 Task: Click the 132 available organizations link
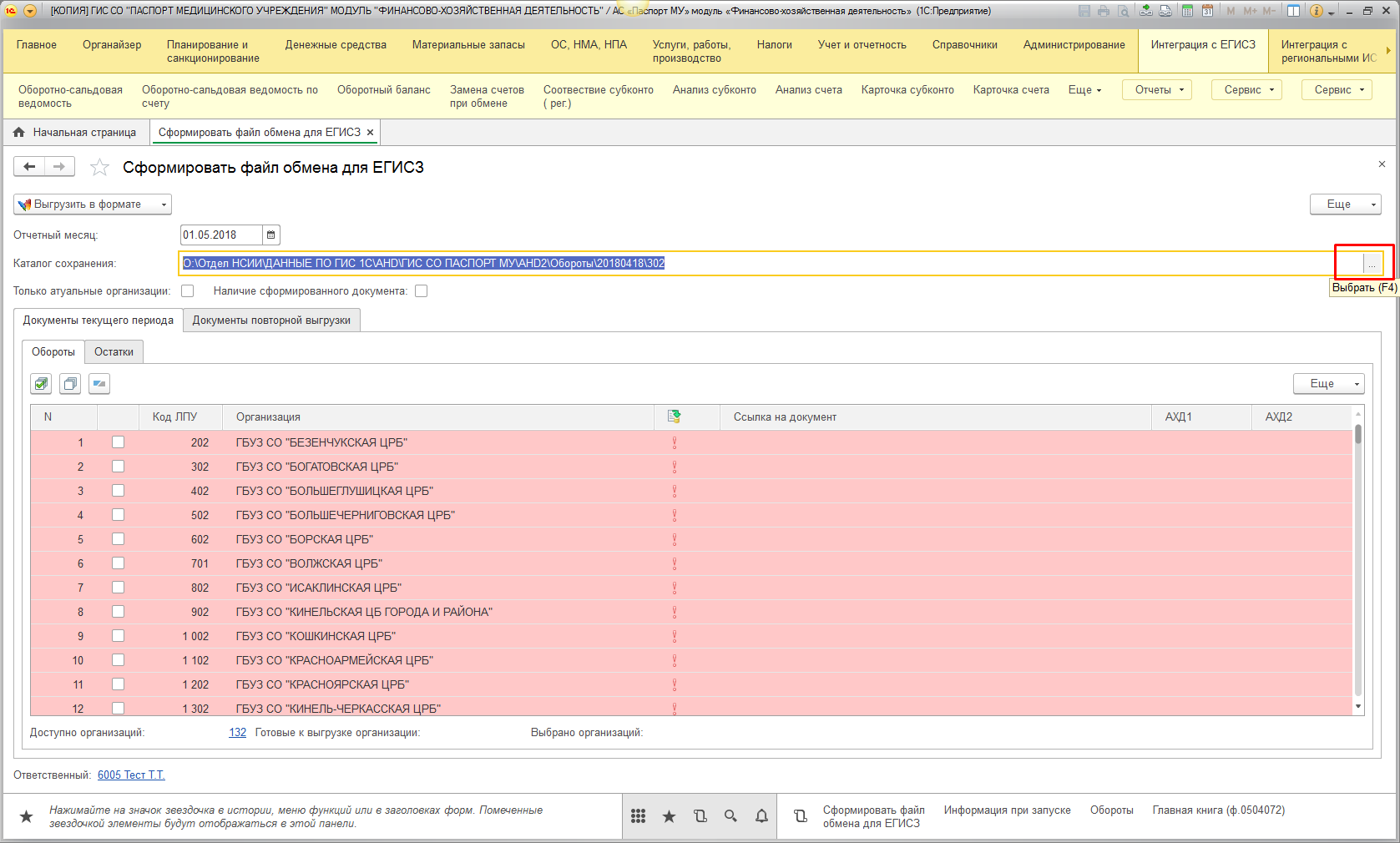coord(237,733)
